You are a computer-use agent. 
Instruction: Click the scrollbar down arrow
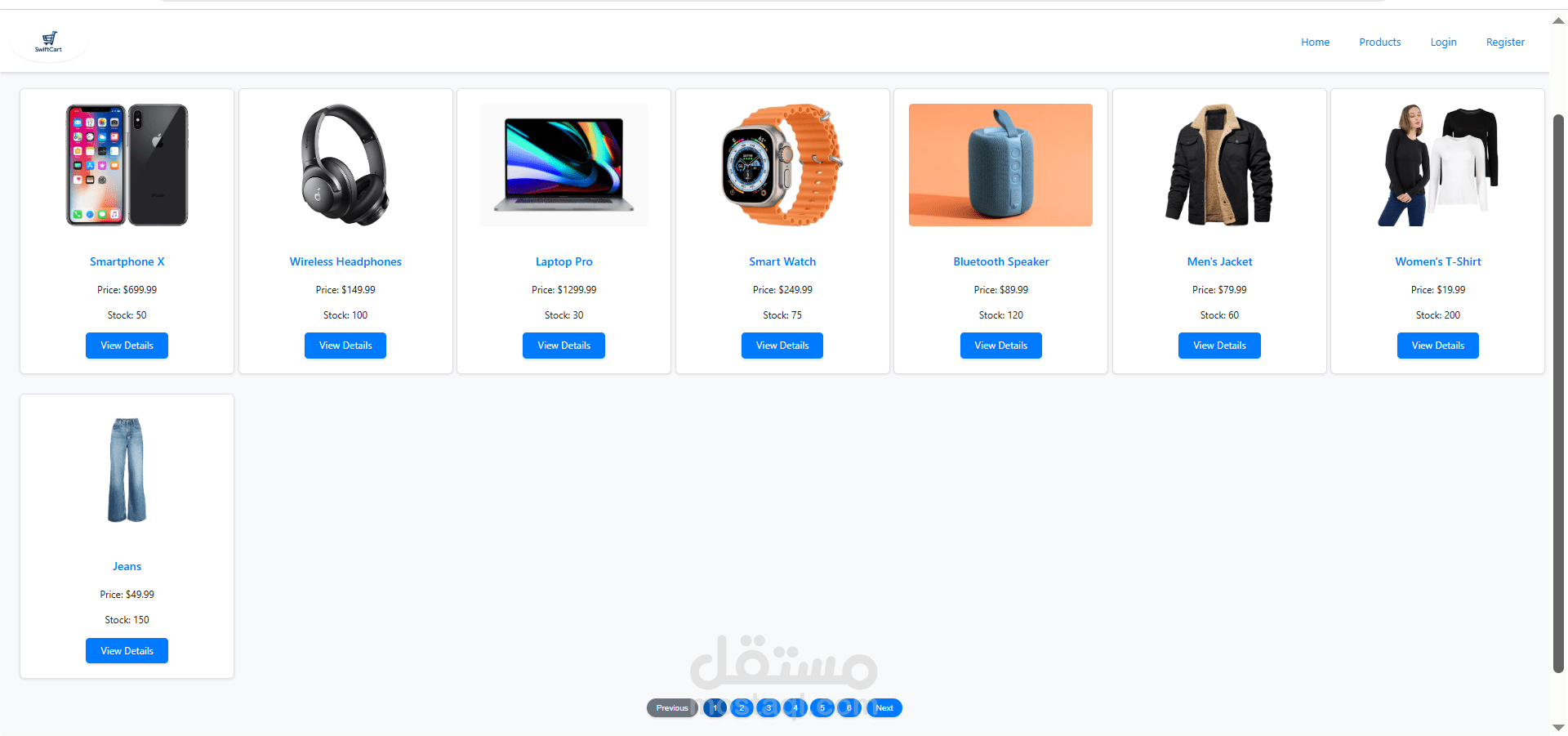tap(1558, 727)
